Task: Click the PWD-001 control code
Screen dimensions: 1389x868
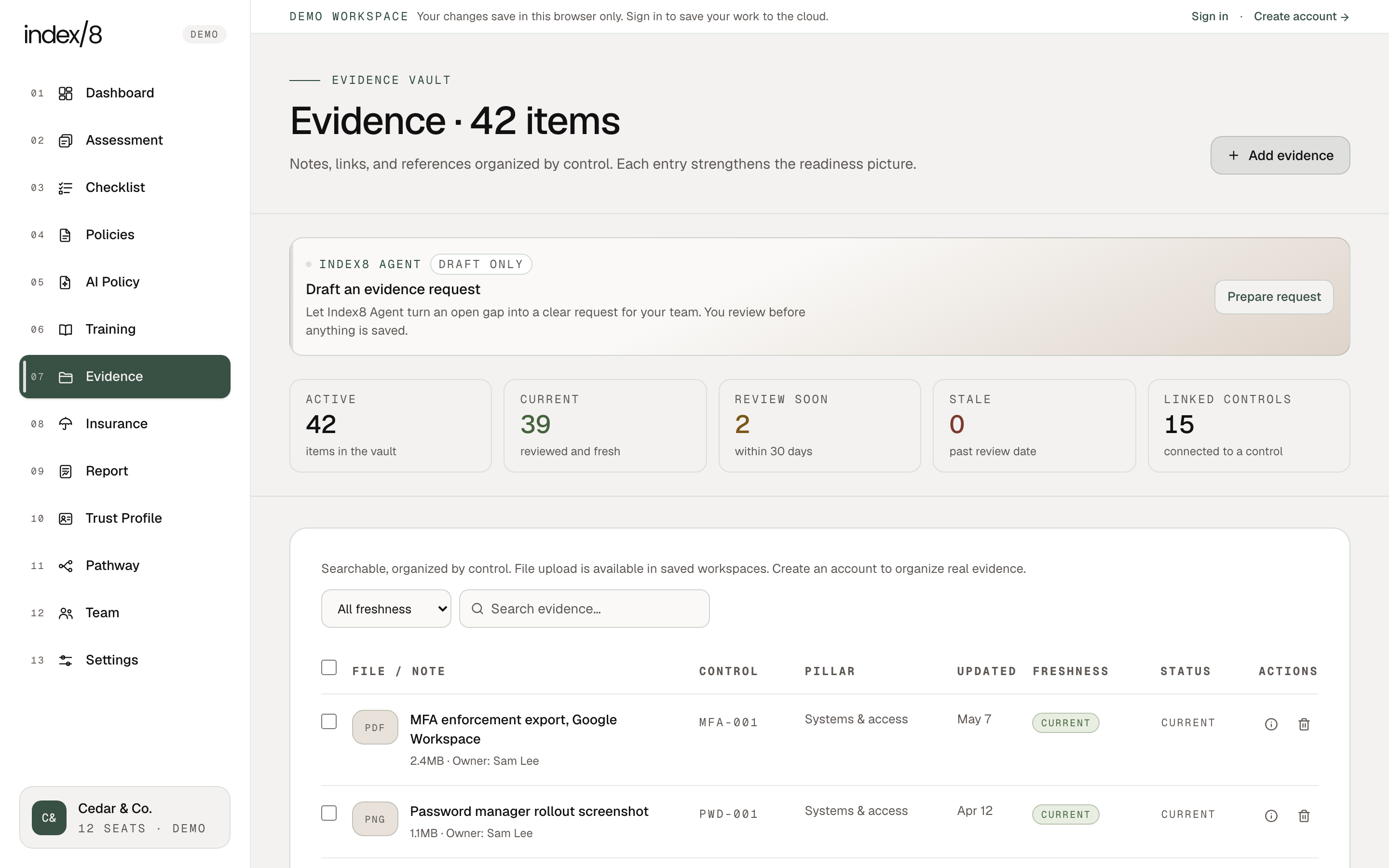Action: coord(728,814)
